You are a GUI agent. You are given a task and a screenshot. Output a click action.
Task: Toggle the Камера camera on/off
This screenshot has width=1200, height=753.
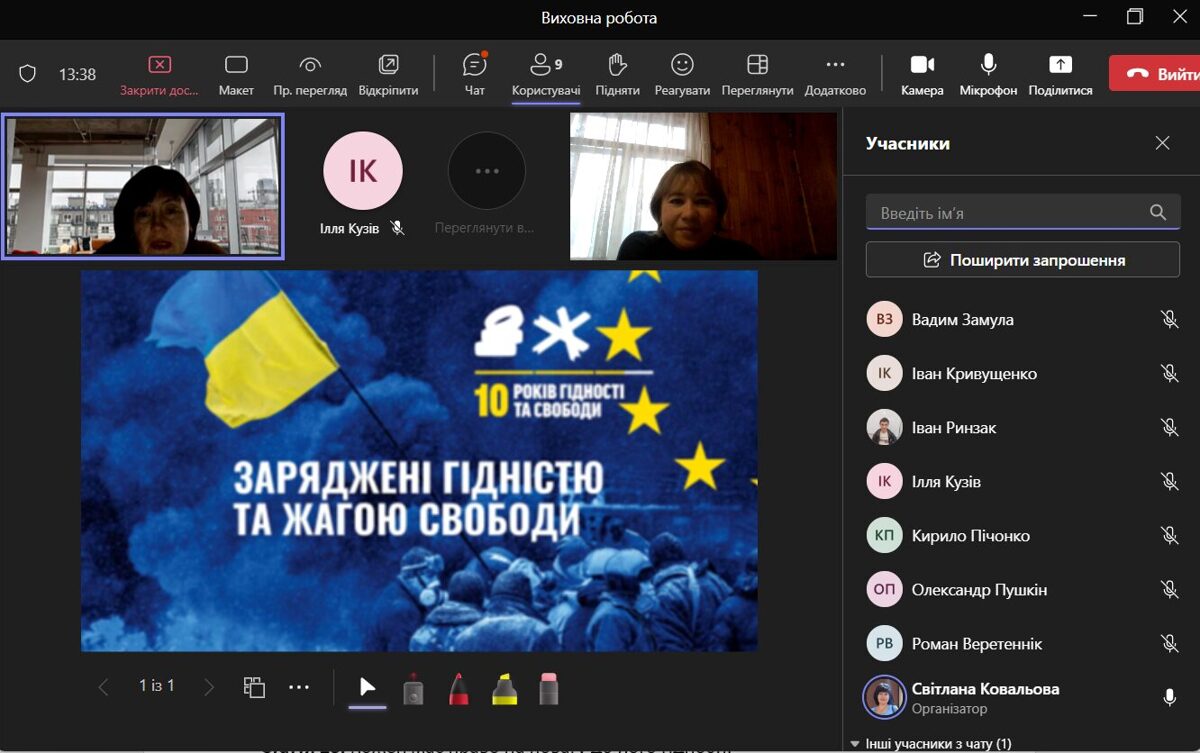coord(921,75)
